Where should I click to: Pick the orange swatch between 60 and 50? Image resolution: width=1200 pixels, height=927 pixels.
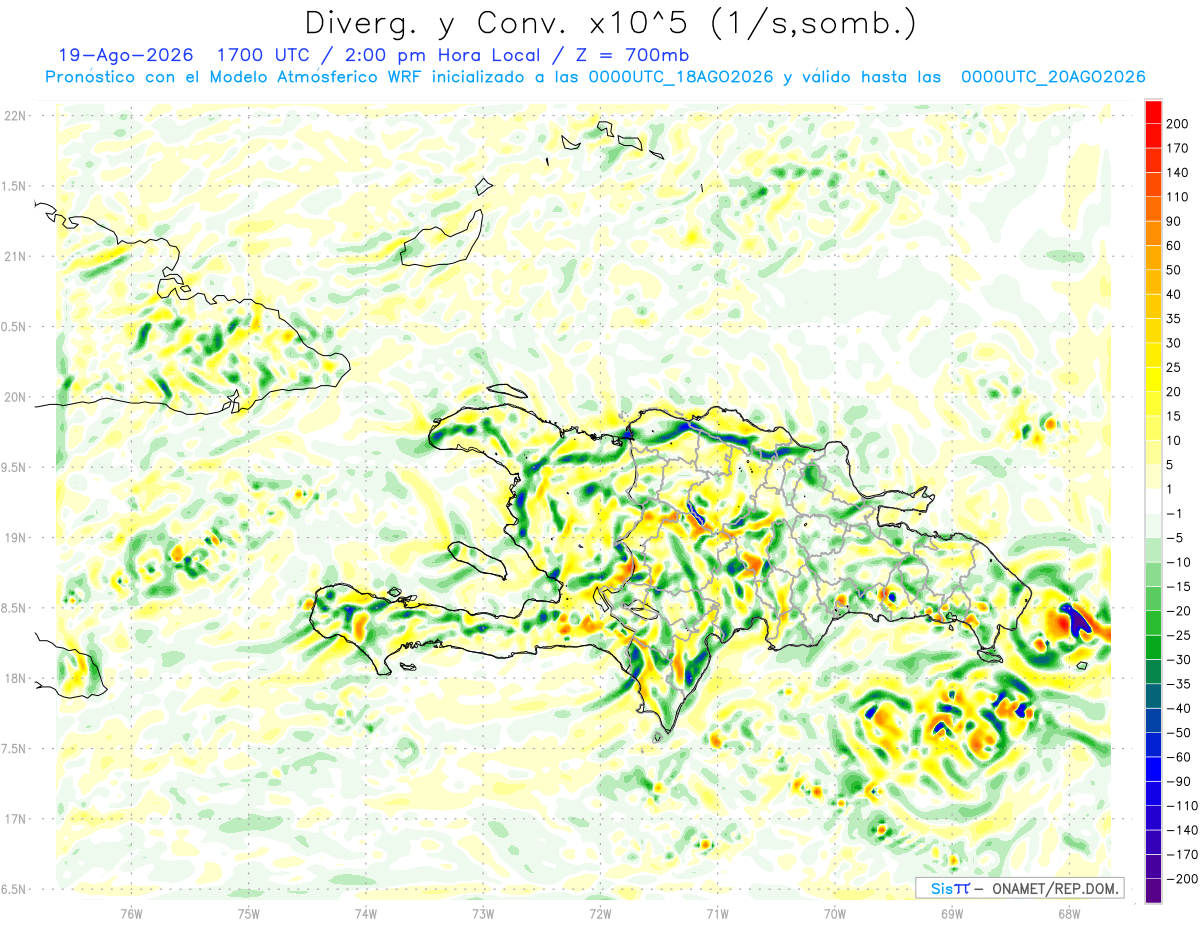[1153, 258]
